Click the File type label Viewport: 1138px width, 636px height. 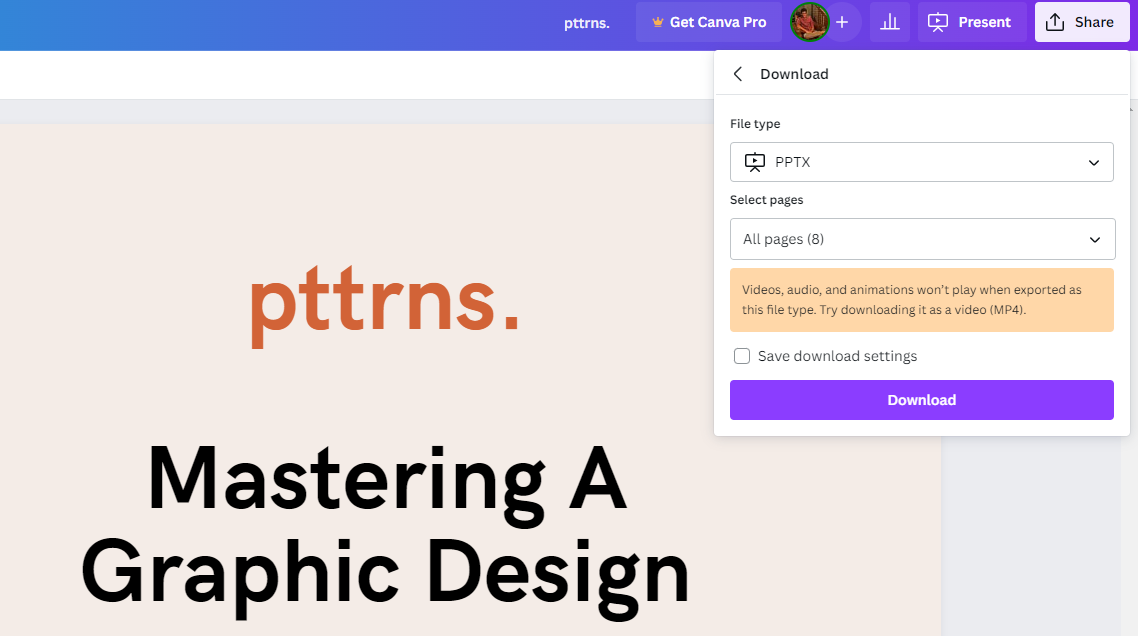pyautogui.click(x=755, y=124)
